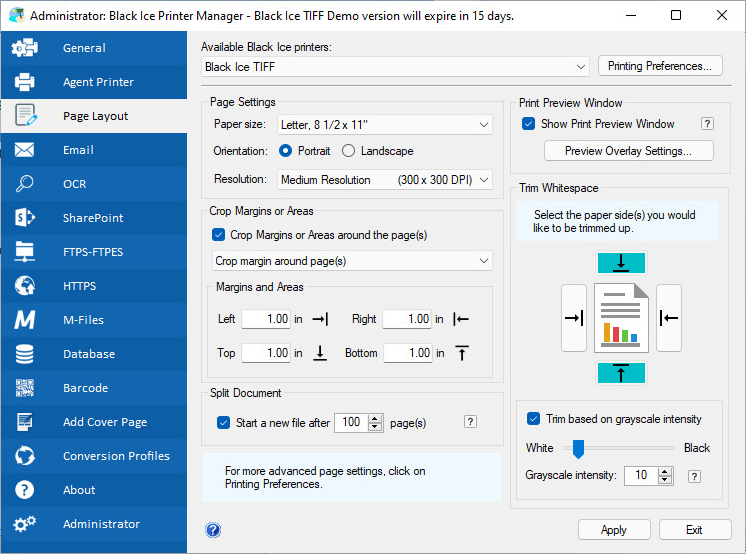
Task: Open the Available Black Ice printers list
Action: click(395, 67)
